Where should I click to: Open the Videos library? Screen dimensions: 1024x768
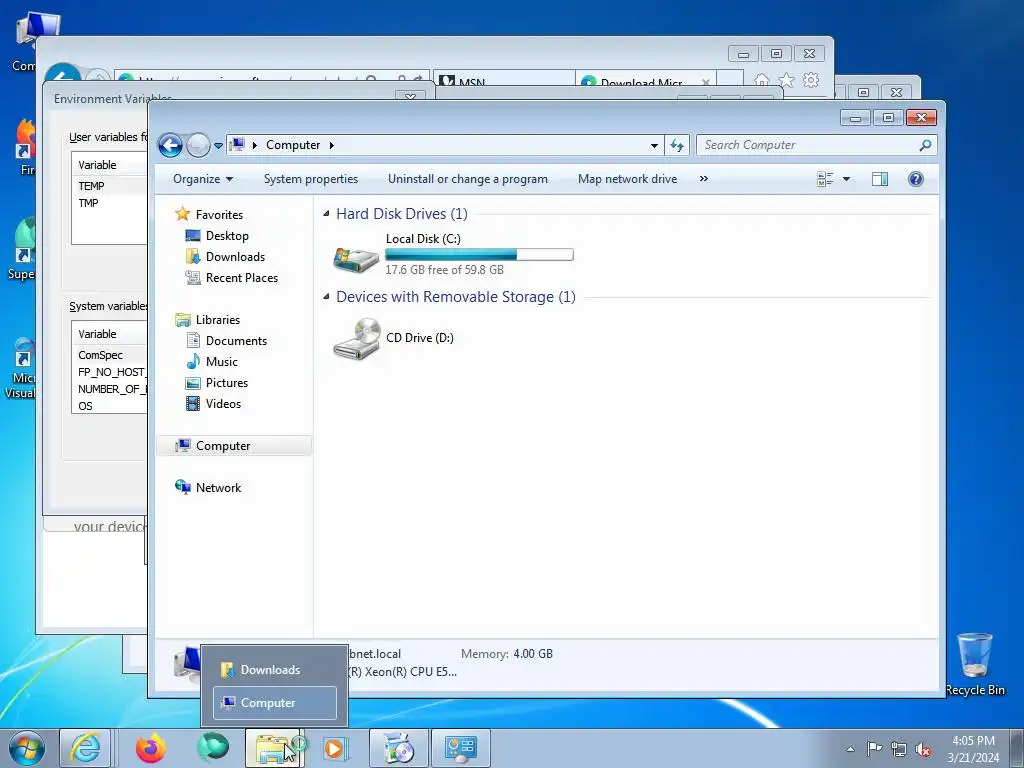pos(223,404)
